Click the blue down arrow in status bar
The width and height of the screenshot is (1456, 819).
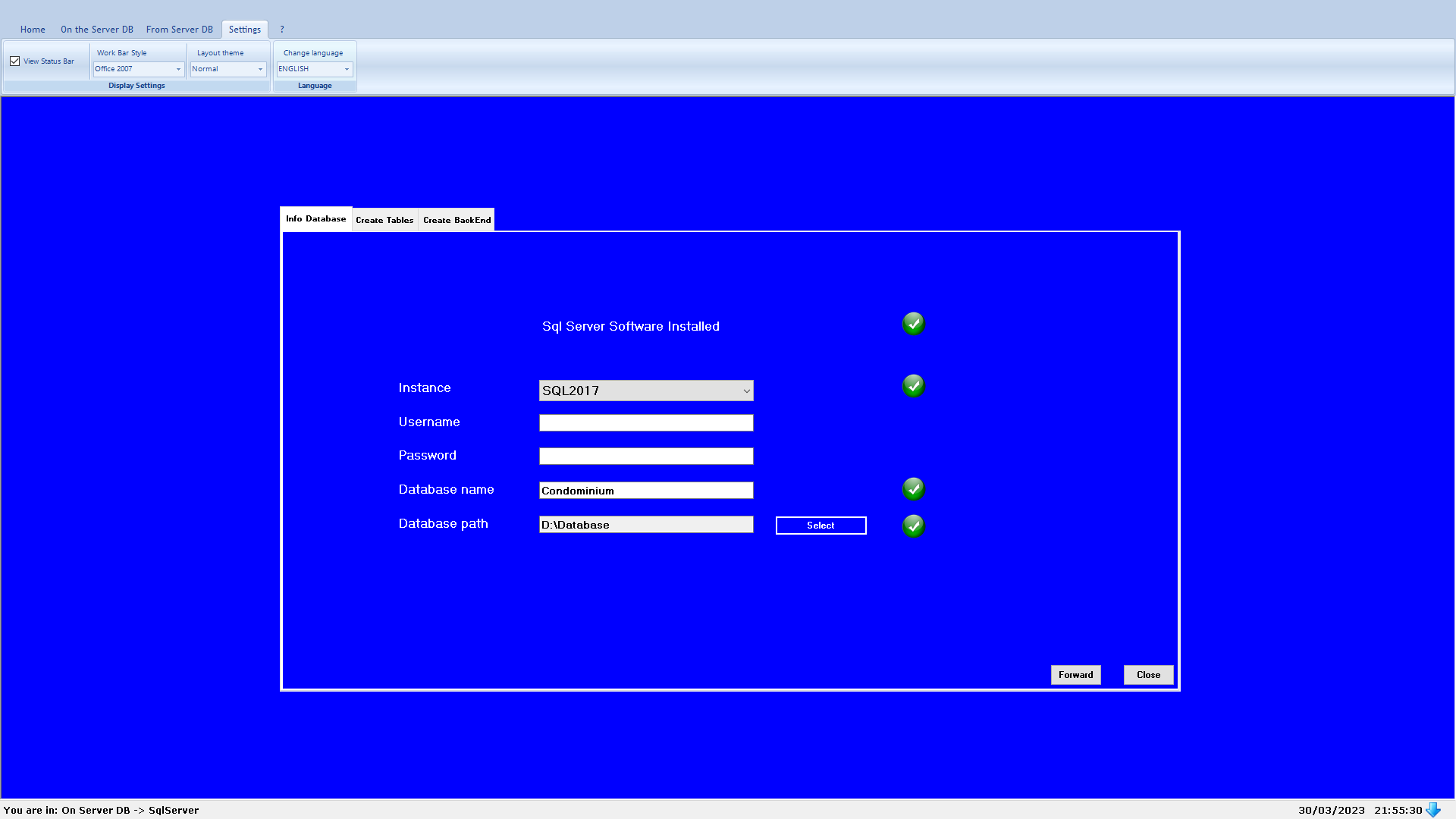1432,809
